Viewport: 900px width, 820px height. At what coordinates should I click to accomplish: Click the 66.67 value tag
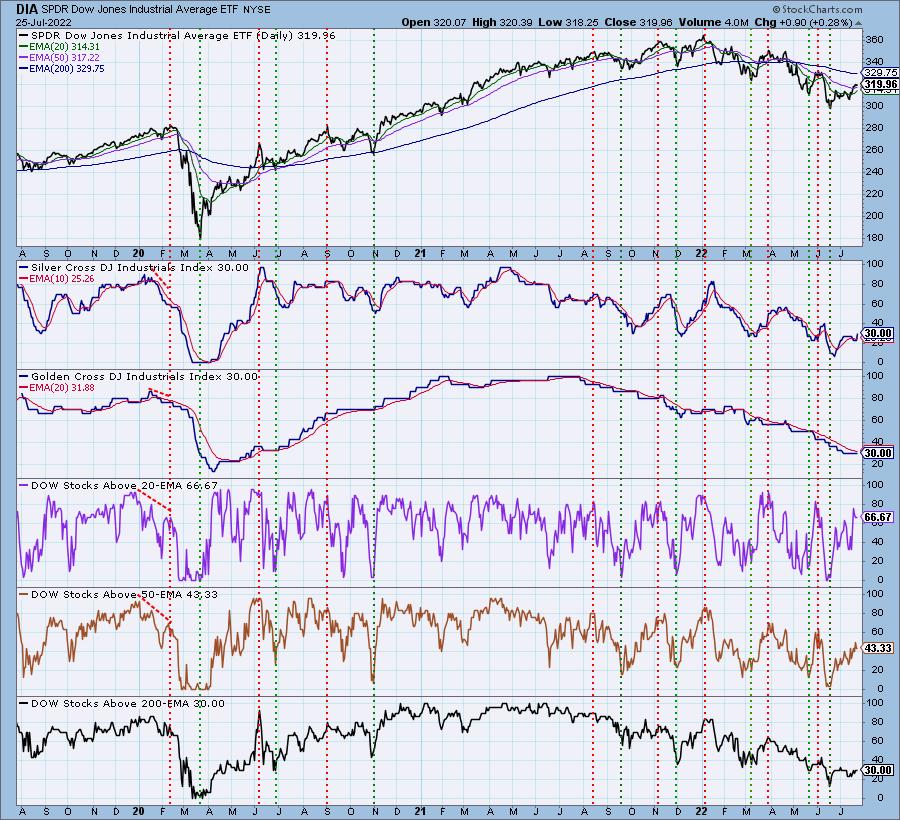878,517
